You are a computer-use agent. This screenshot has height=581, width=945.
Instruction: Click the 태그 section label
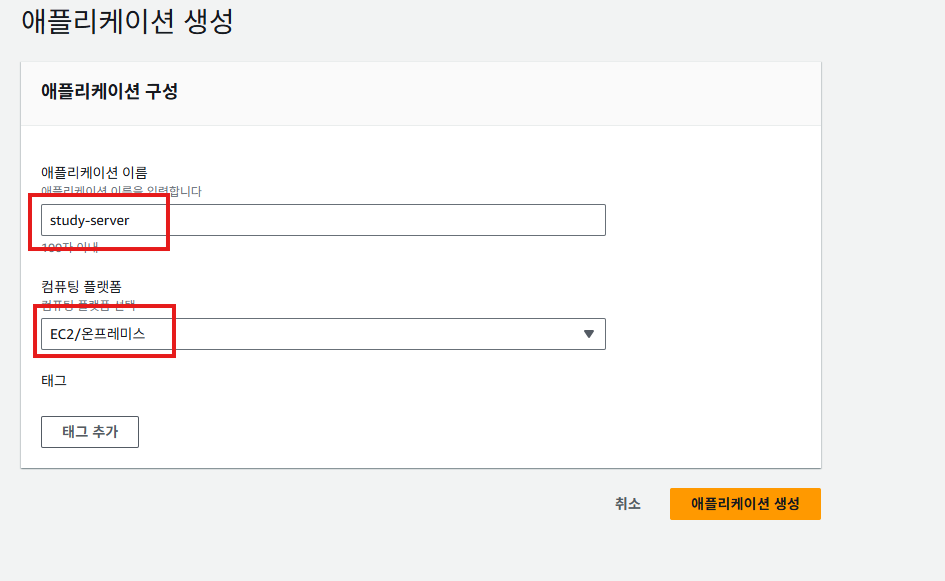54,380
